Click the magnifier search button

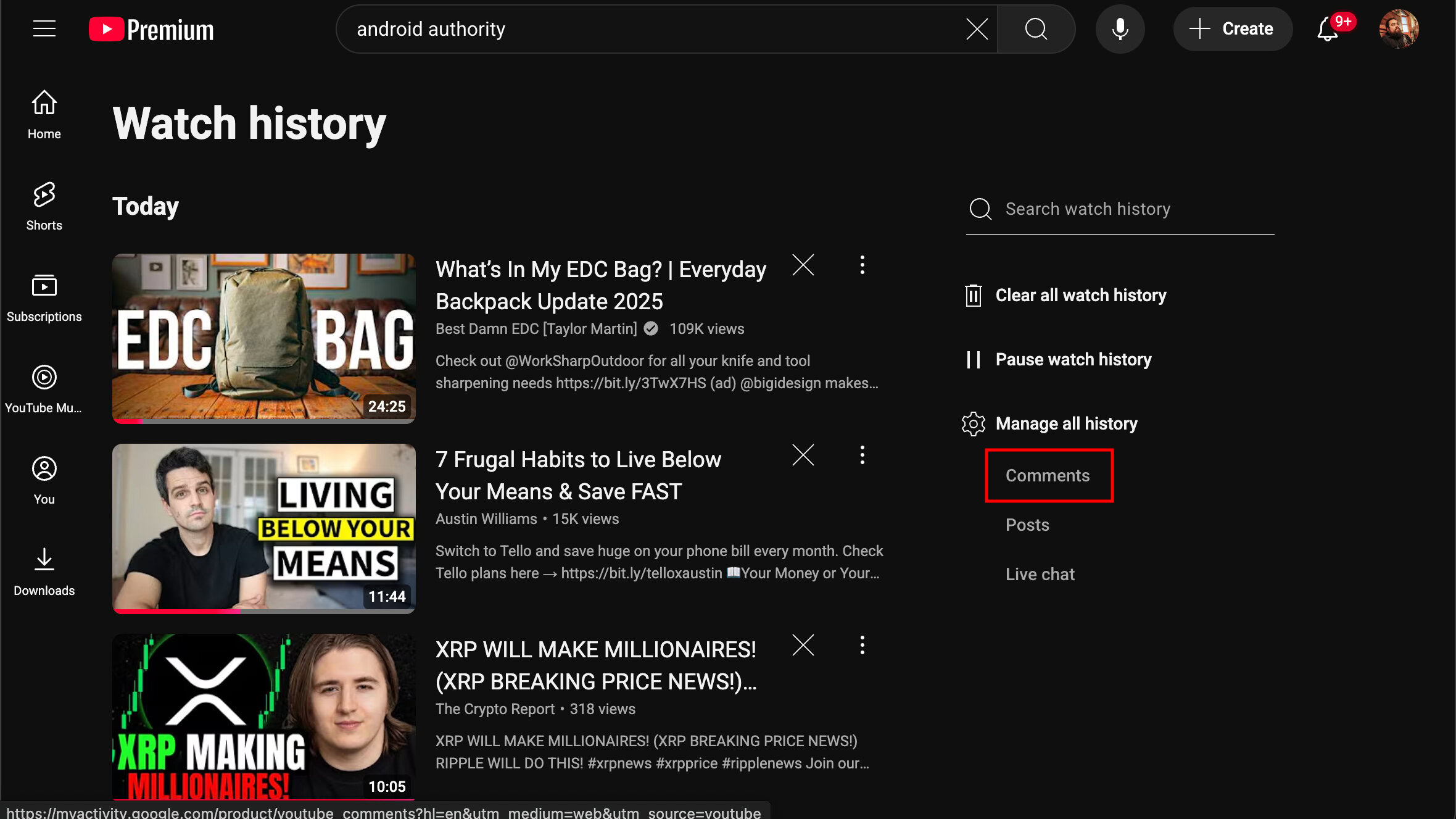coord(1036,29)
